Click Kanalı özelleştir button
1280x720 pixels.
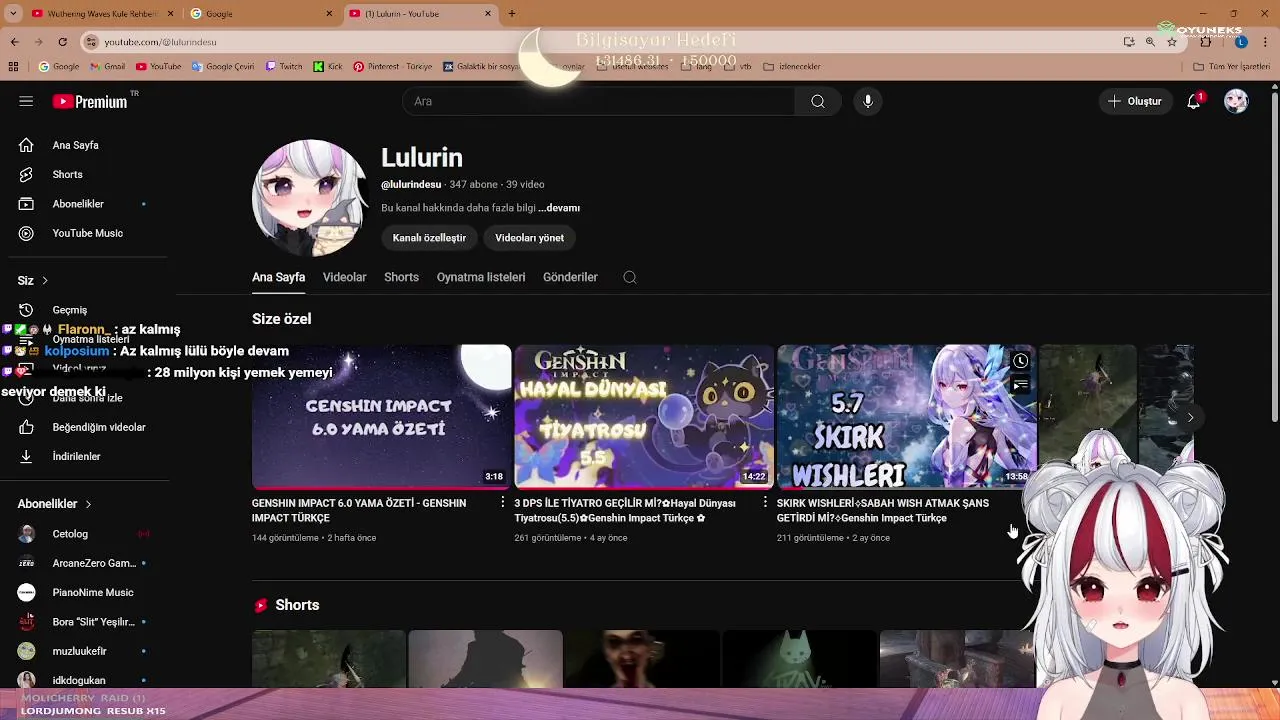[x=429, y=238]
